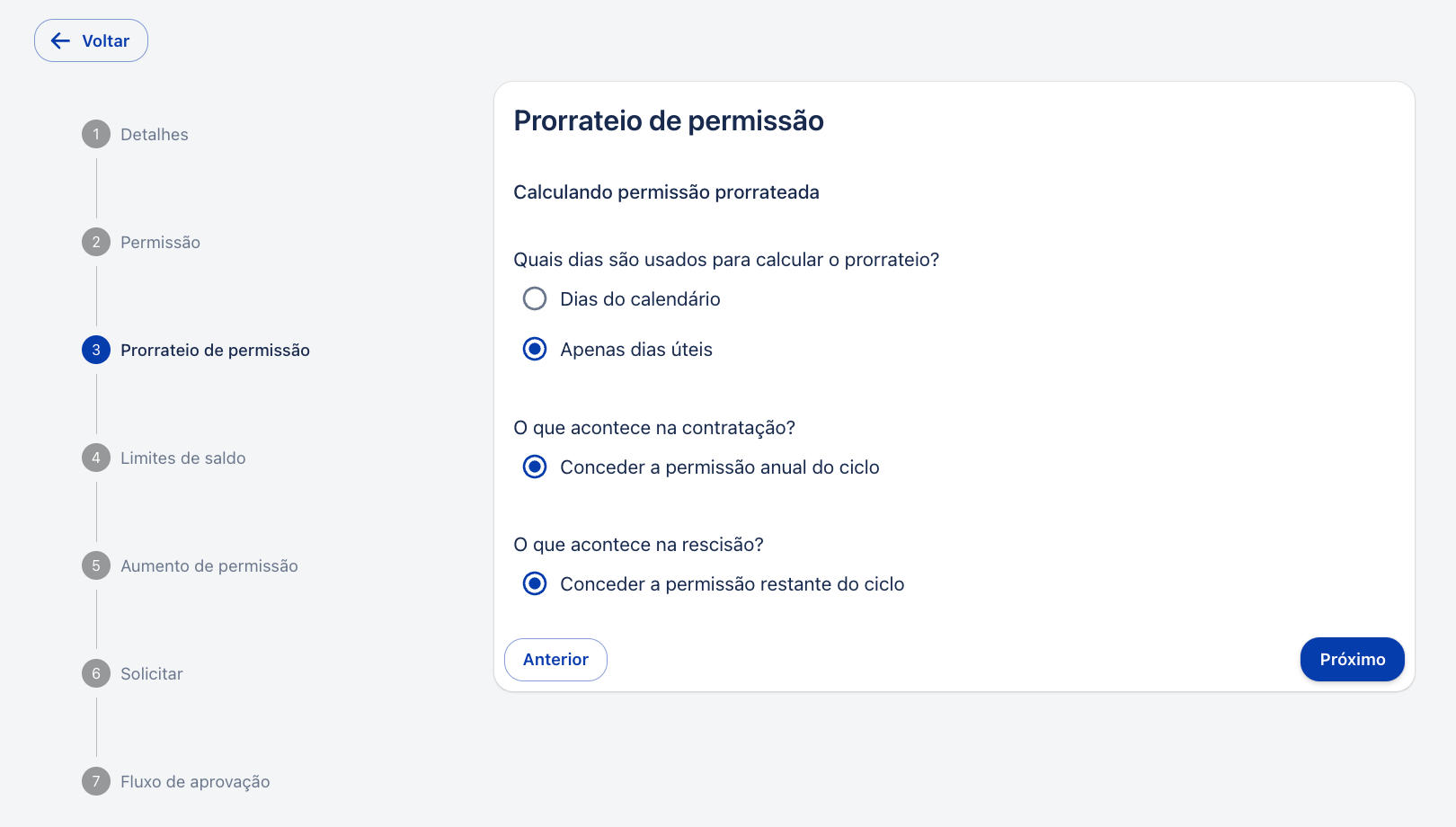The width and height of the screenshot is (1456, 827).
Task: Select the Apenas dias úteis radio option
Action: click(x=535, y=349)
